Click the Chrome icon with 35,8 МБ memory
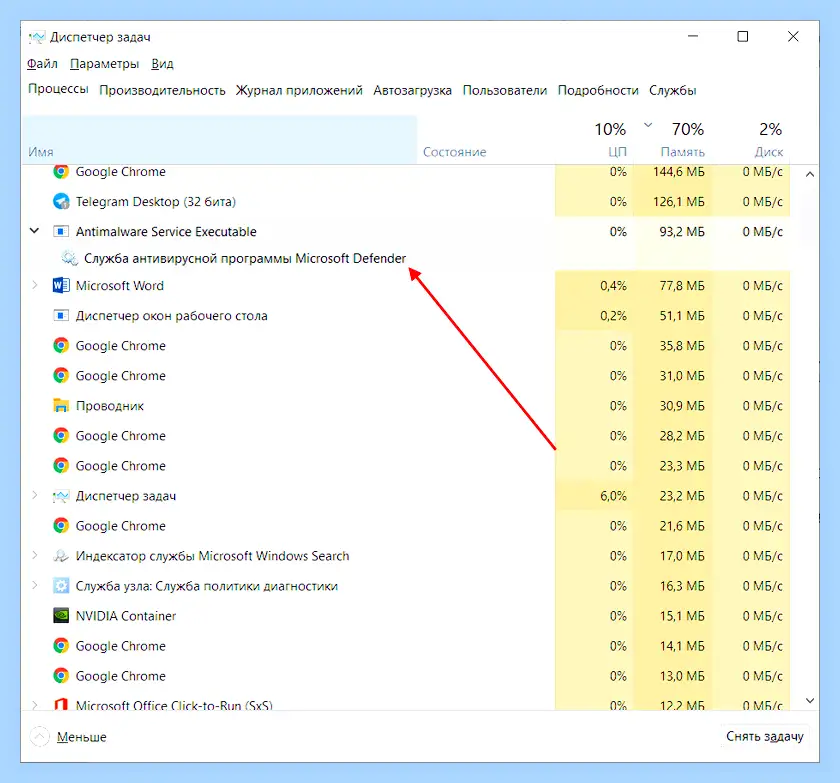840x783 pixels. [x=61, y=345]
